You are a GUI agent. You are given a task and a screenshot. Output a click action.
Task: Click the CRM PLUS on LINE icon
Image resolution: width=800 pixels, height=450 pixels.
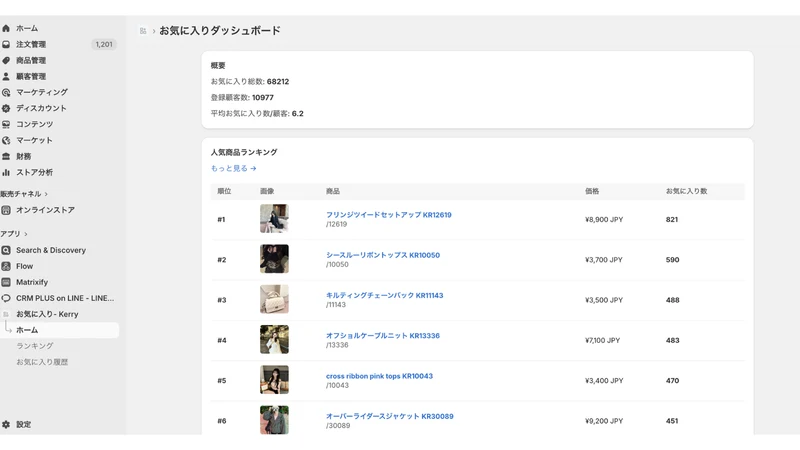(6, 298)
